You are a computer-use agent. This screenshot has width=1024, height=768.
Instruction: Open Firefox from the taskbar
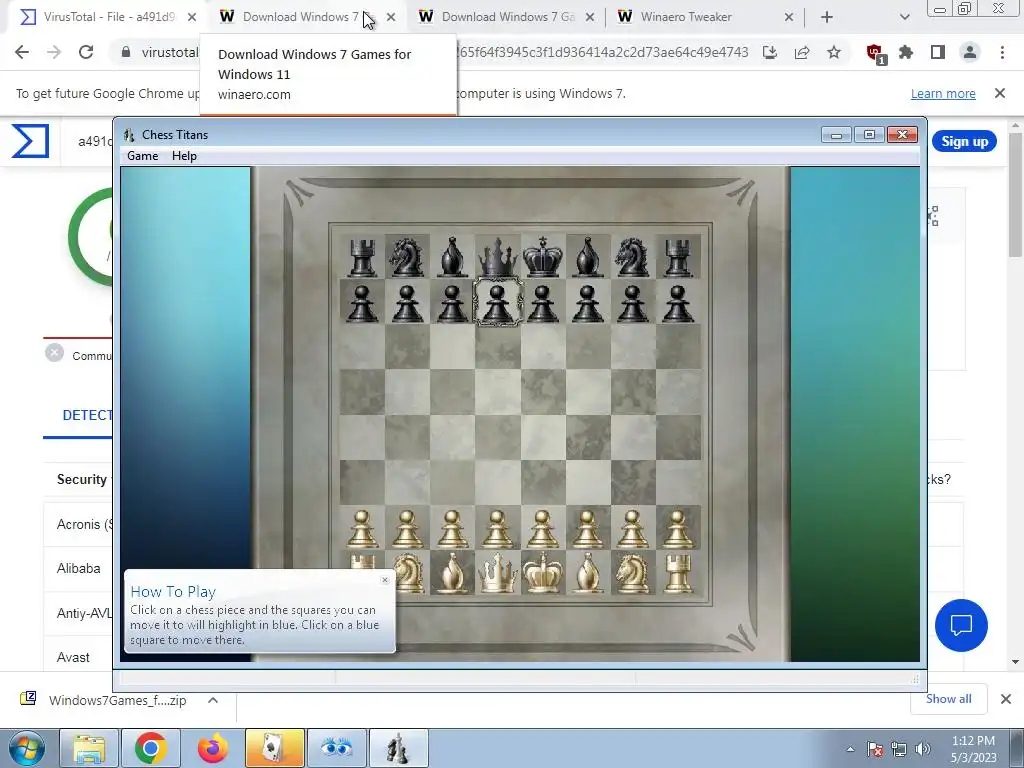pos(212,748)
